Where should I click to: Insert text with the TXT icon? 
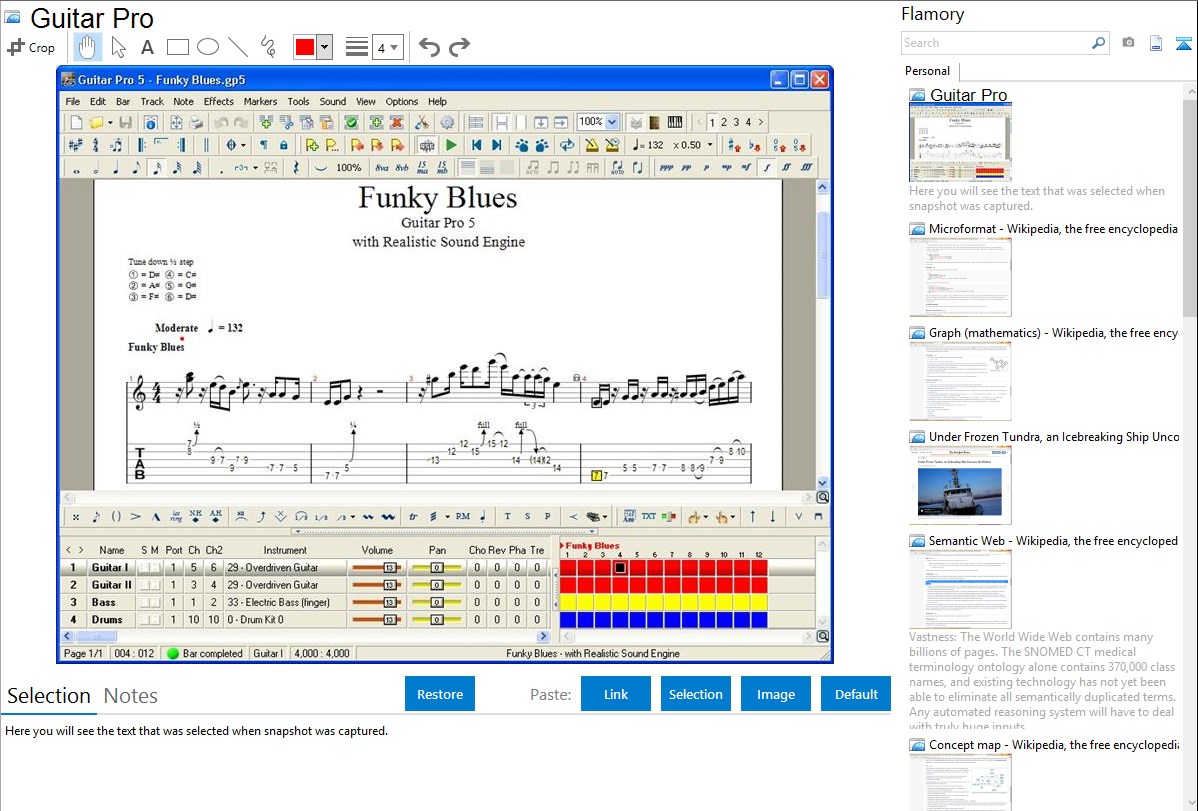click(x=649, y=517)
